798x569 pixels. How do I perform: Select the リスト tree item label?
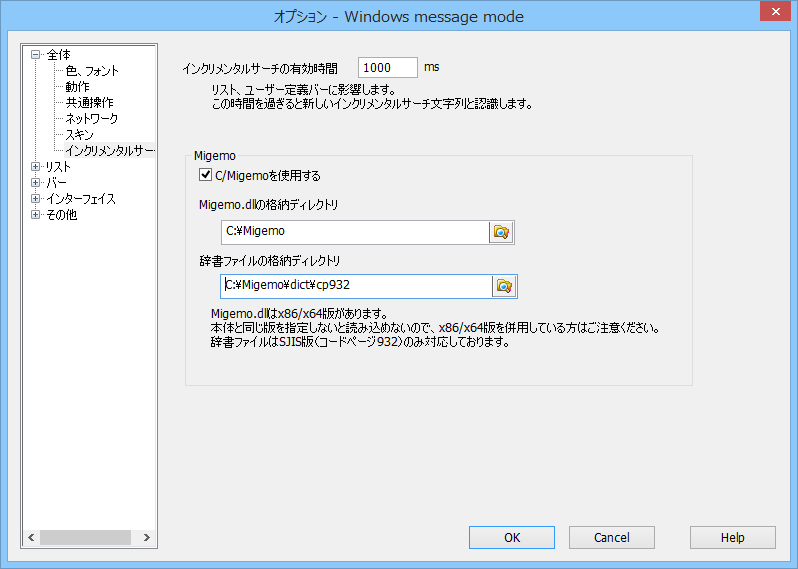click(58, 166)
